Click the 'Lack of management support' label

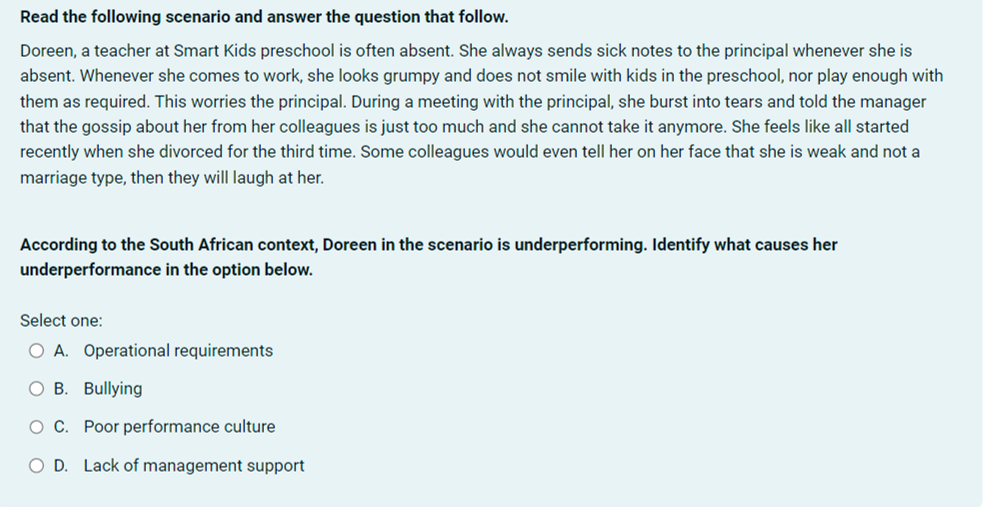coord(194,466)
